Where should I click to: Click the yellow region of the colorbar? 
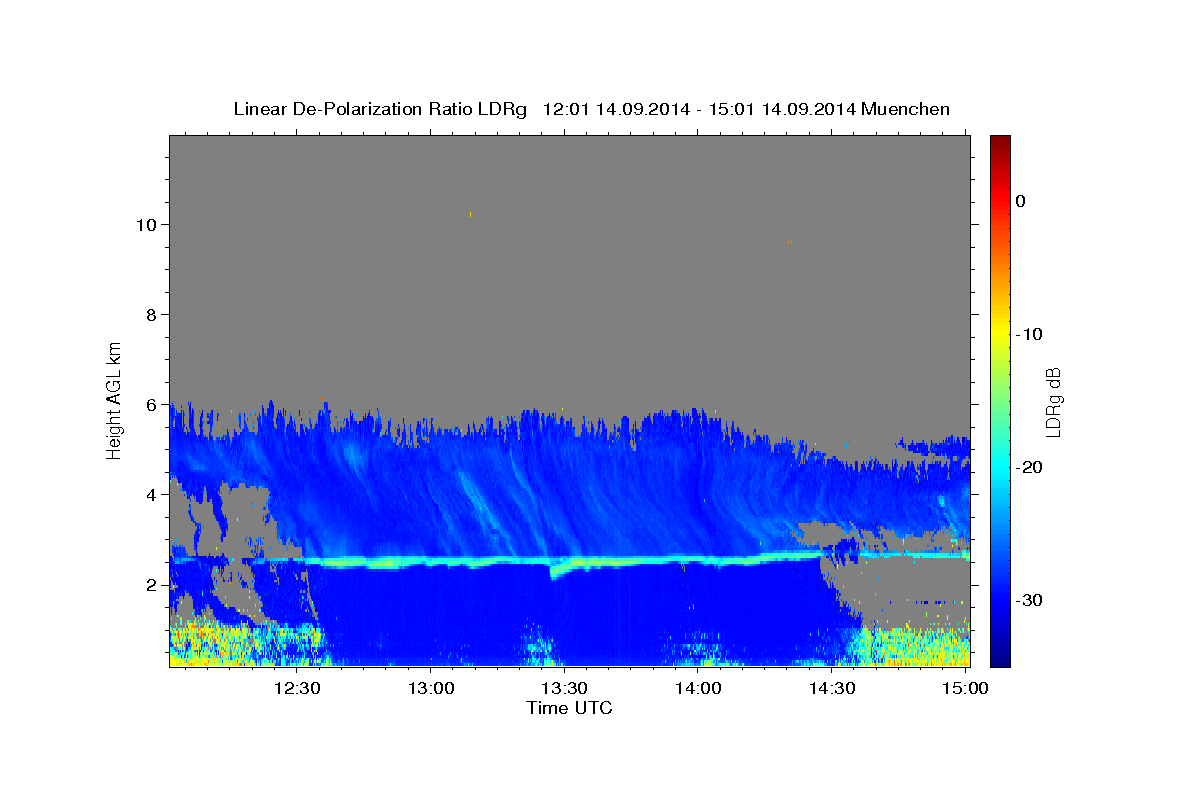[x=999, y=334]
